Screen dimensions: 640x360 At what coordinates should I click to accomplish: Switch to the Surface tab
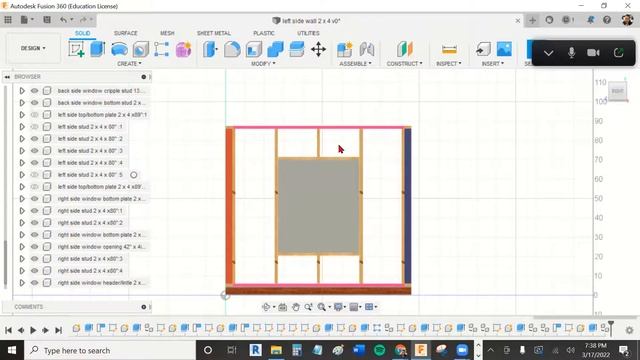(126, 33)
